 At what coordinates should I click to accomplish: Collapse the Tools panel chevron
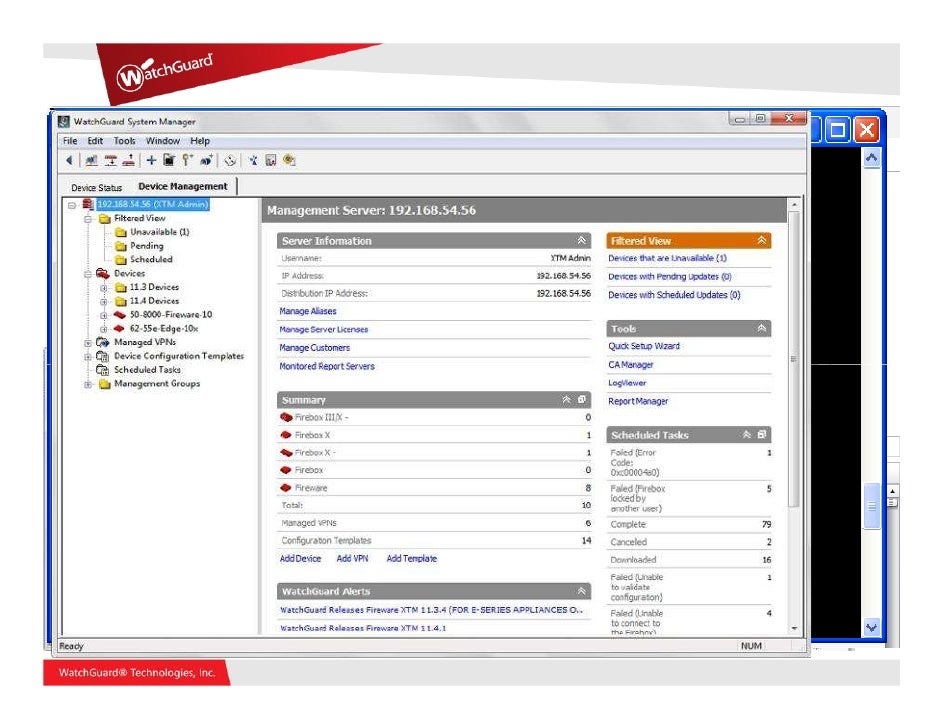[762, 328]
